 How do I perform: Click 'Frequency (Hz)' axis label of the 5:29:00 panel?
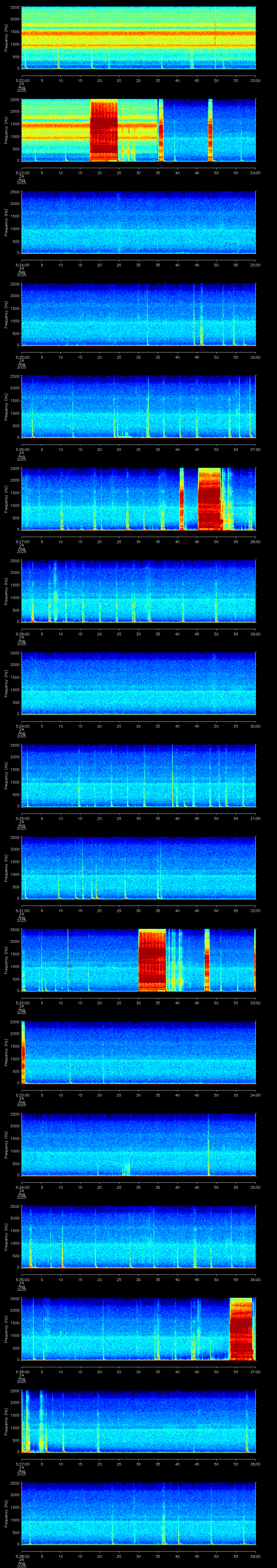pyautogui.click(x=6, y=683)
